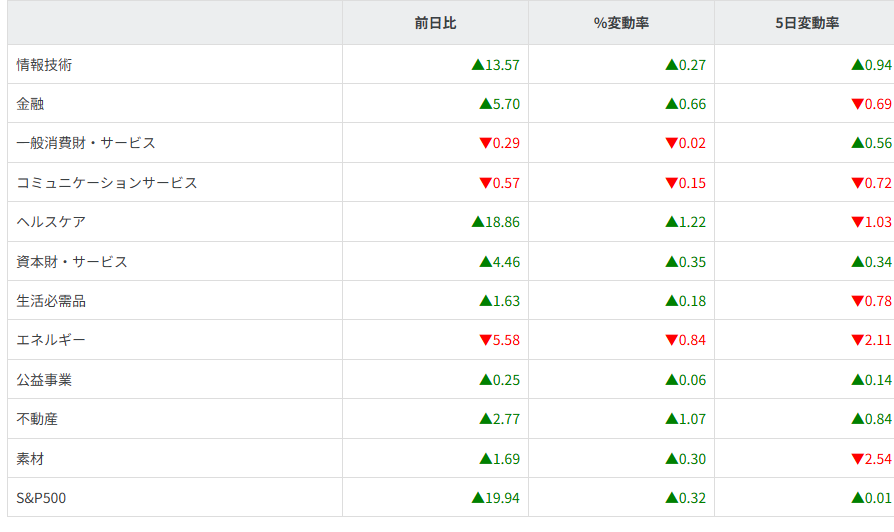Click the red down arrow beside 1.03
This screenshot has width=894, height=532.
coord(857,222)
